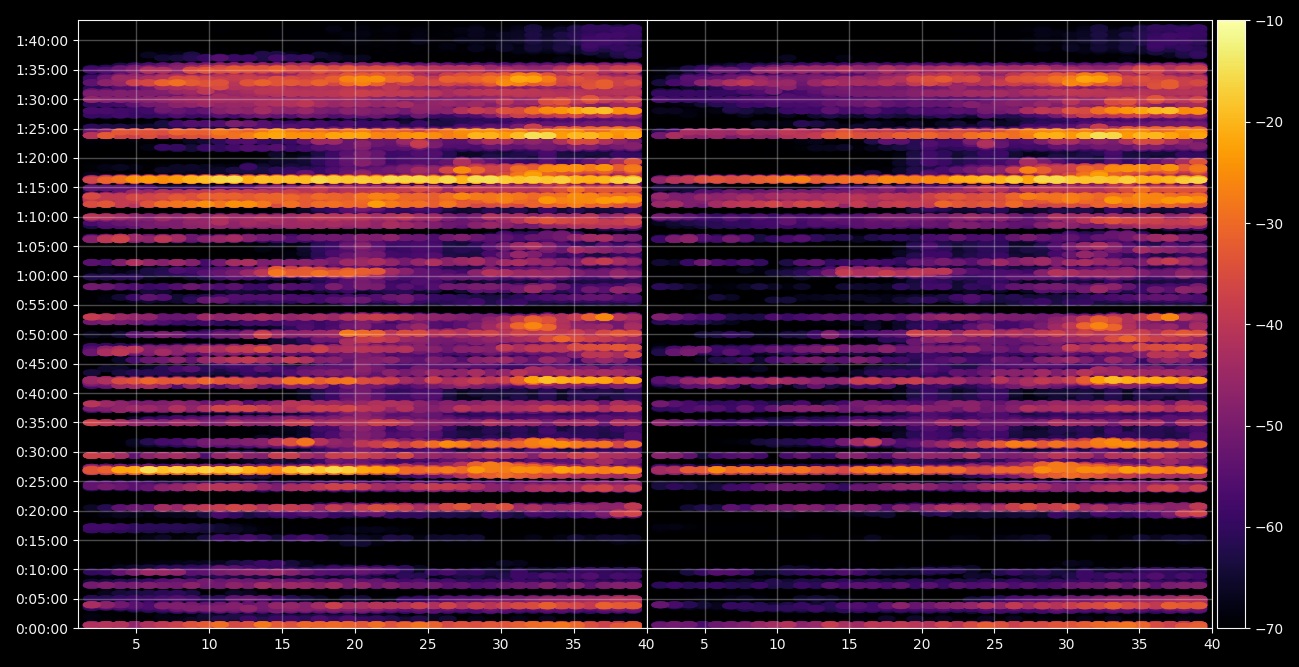Select the −50 colorbar value

pyautogui.click(x=1268, y=426)
